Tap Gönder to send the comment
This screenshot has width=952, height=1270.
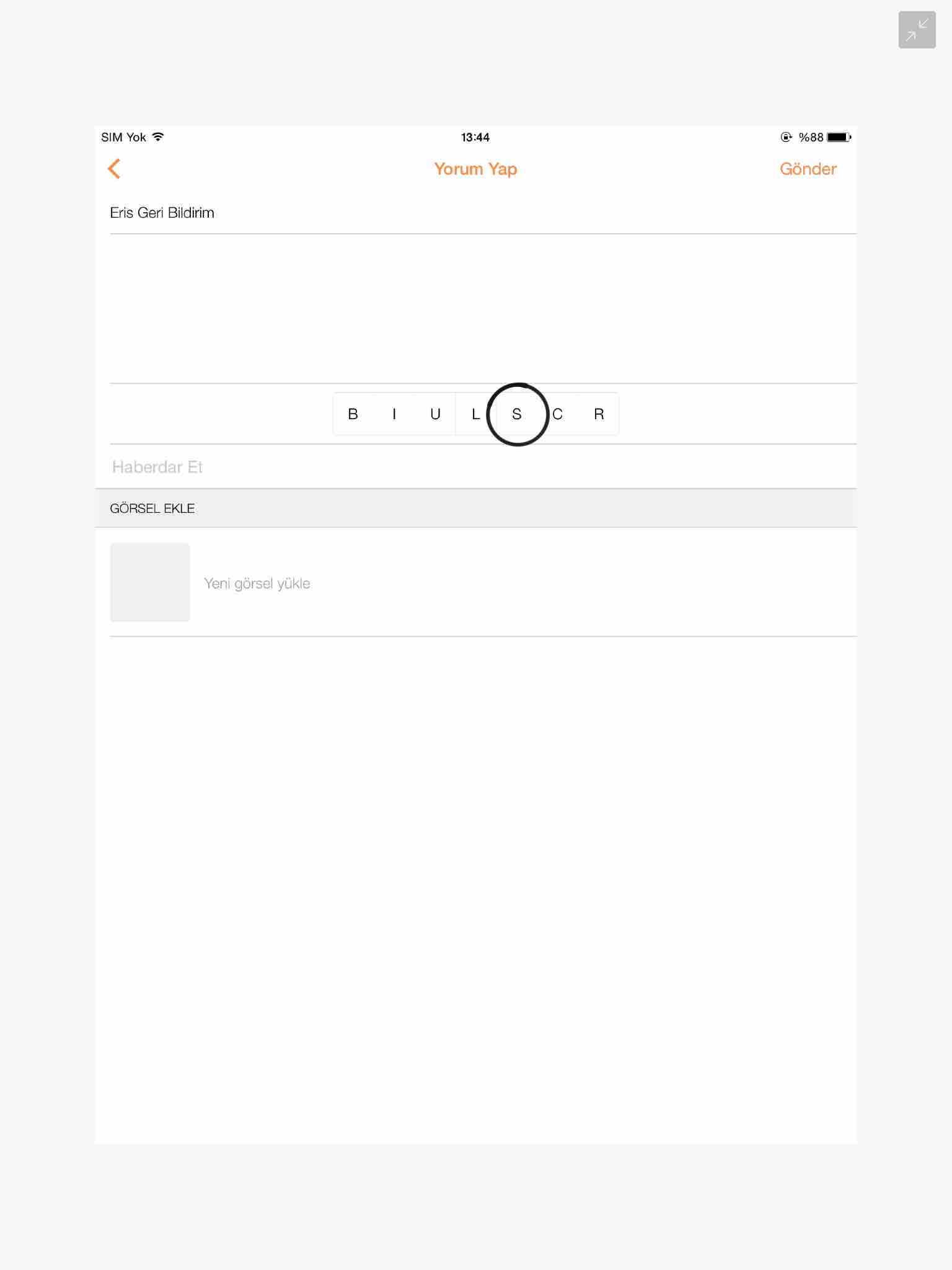808,169
